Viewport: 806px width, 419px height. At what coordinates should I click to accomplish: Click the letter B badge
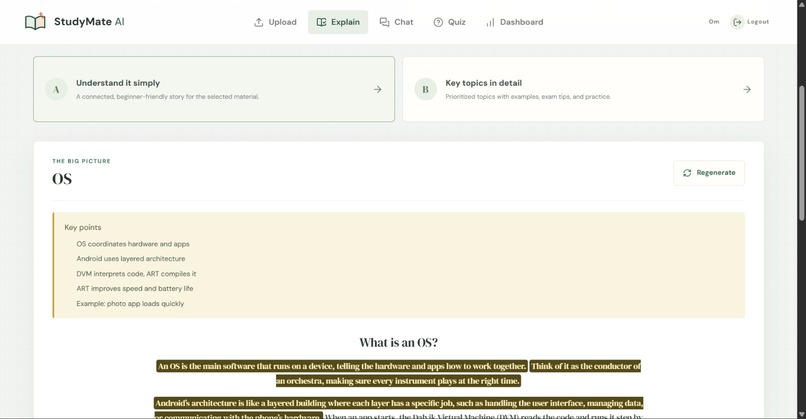coord(425,89)
